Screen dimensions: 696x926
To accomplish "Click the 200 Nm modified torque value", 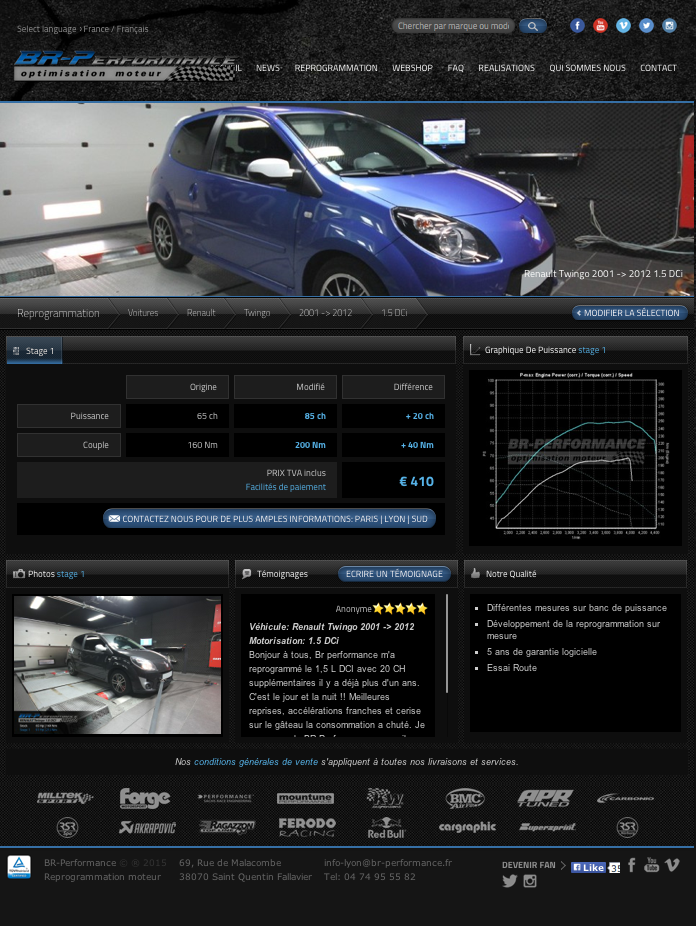I will click(310, 445).
